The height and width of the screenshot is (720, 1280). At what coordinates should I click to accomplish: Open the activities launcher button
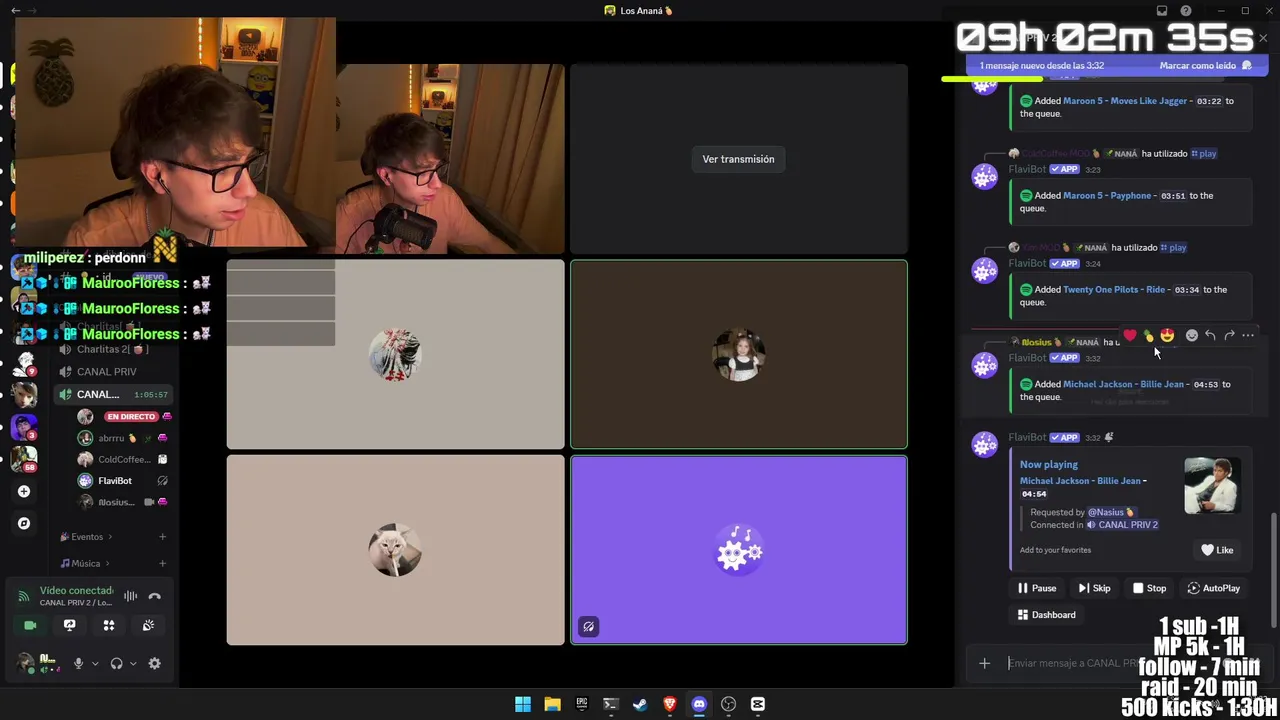point(109,625)
